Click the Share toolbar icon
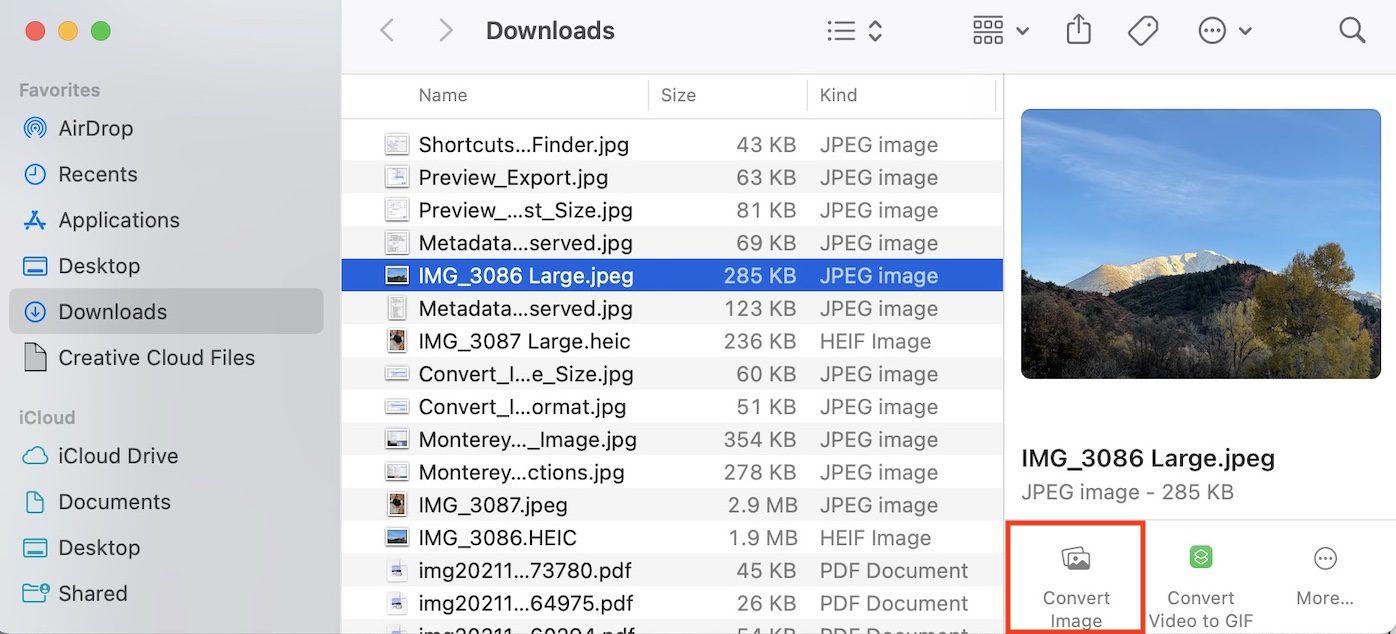This screenshot has height=634, width=1396. (x=1078, y=31)
